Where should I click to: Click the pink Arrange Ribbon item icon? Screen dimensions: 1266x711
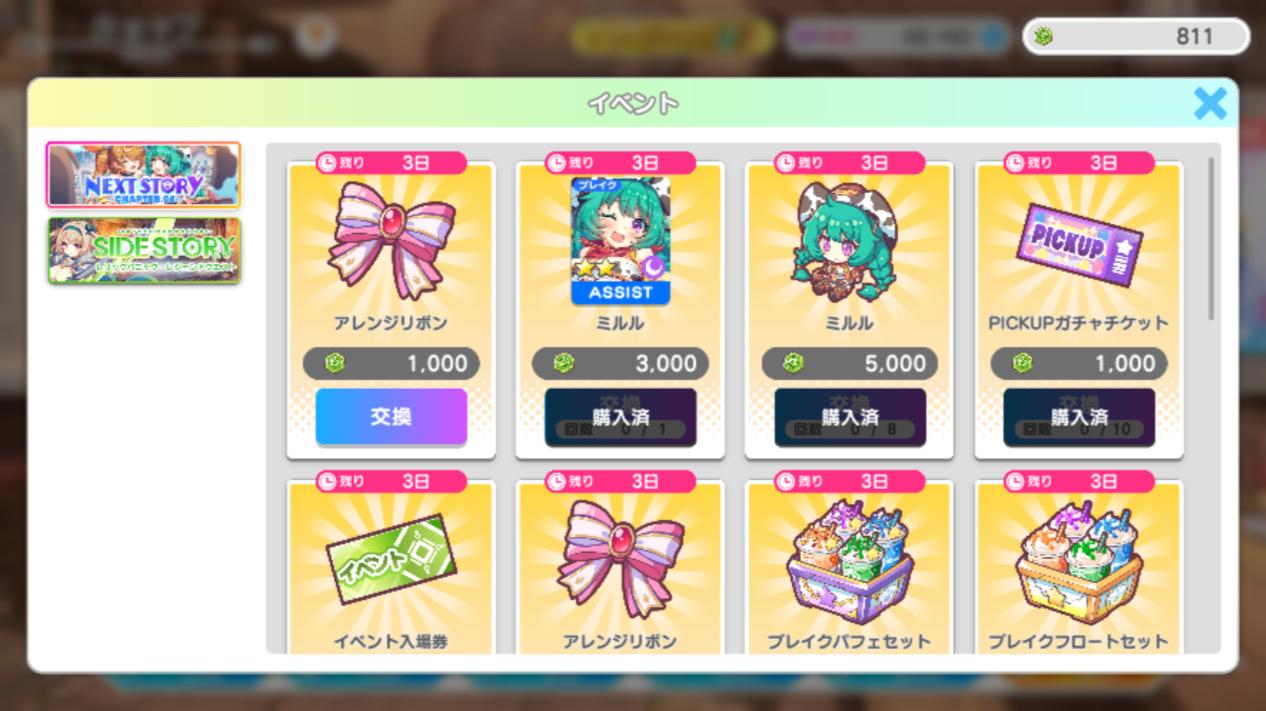coord(391,239)
